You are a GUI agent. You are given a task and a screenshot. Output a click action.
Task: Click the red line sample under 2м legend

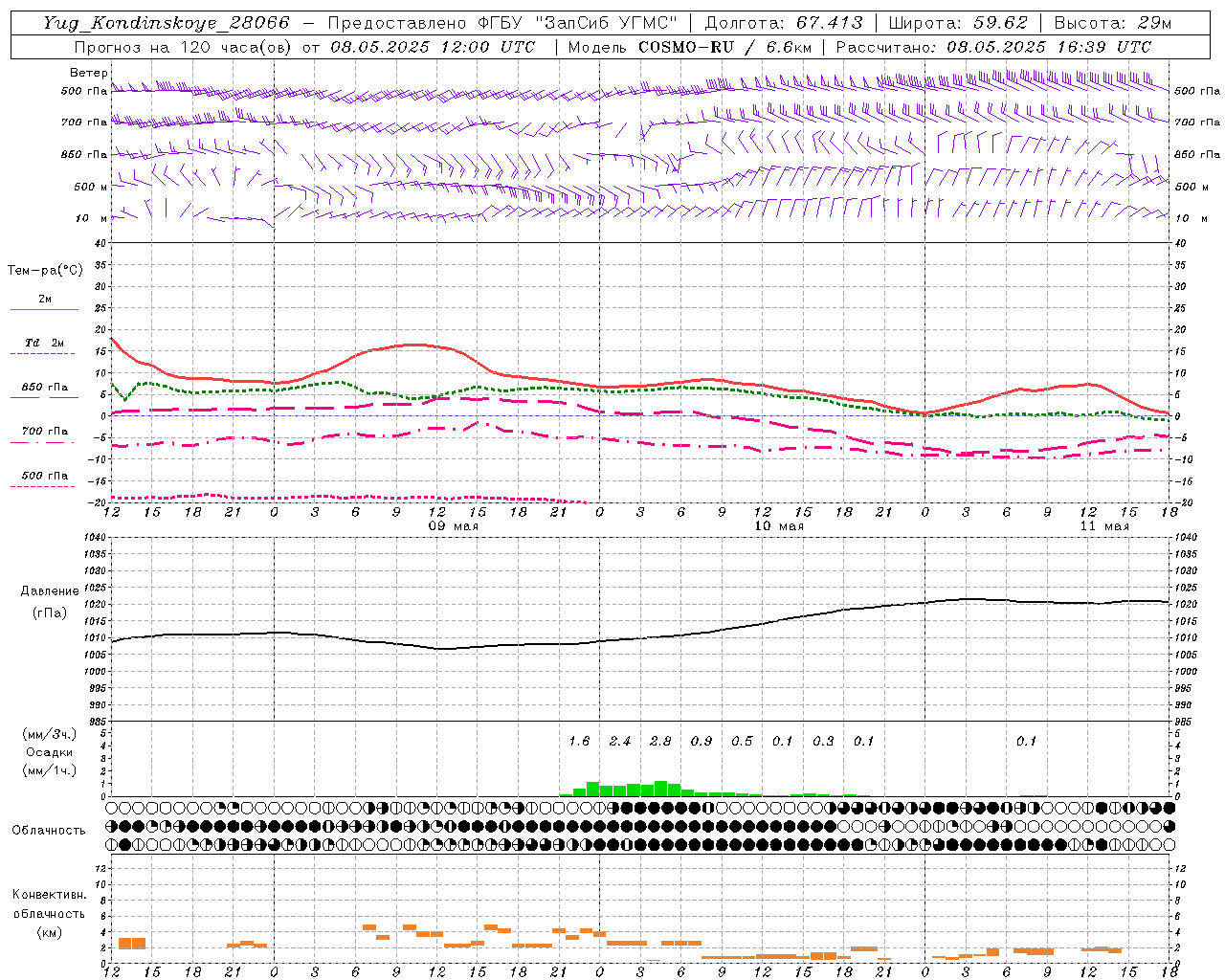point(44,310)
